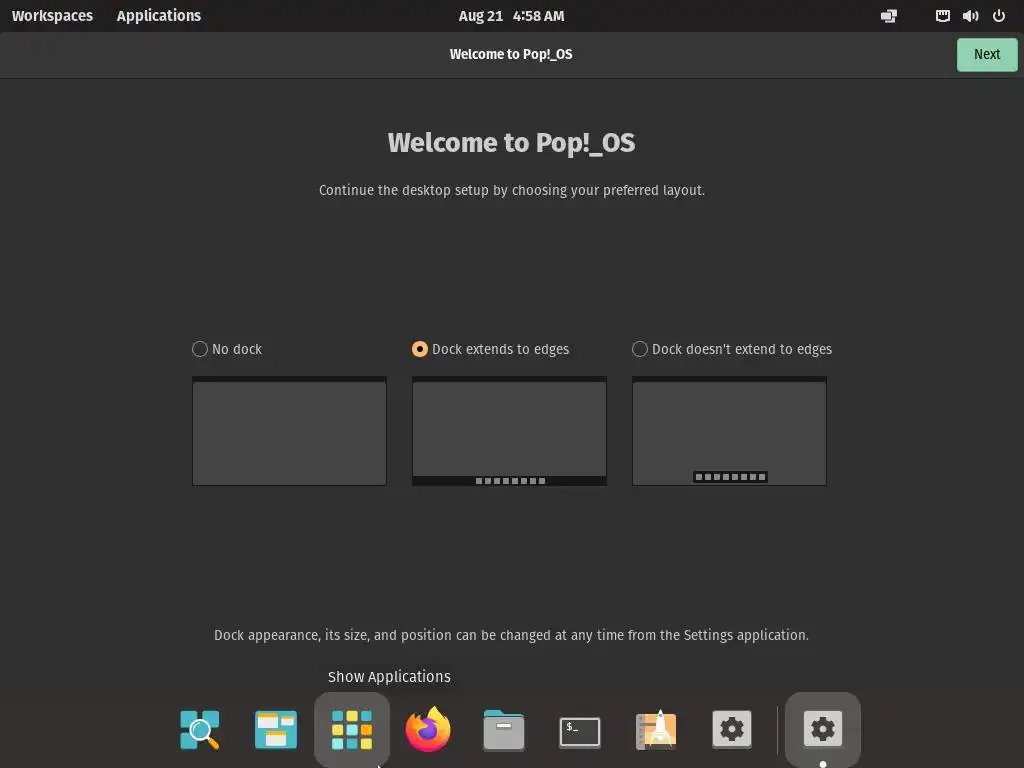Open the Files manager dock icon
This screenshot has height=768, width=1024.
point(504,729)
